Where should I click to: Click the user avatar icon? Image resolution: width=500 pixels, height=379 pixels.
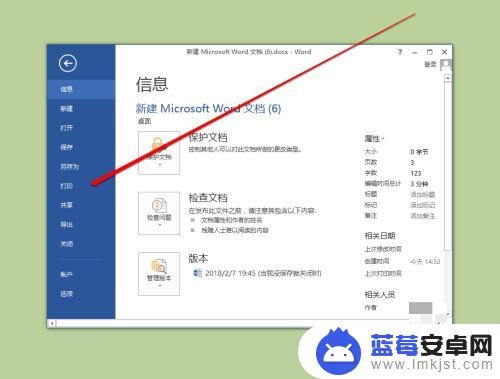[446, 65]
